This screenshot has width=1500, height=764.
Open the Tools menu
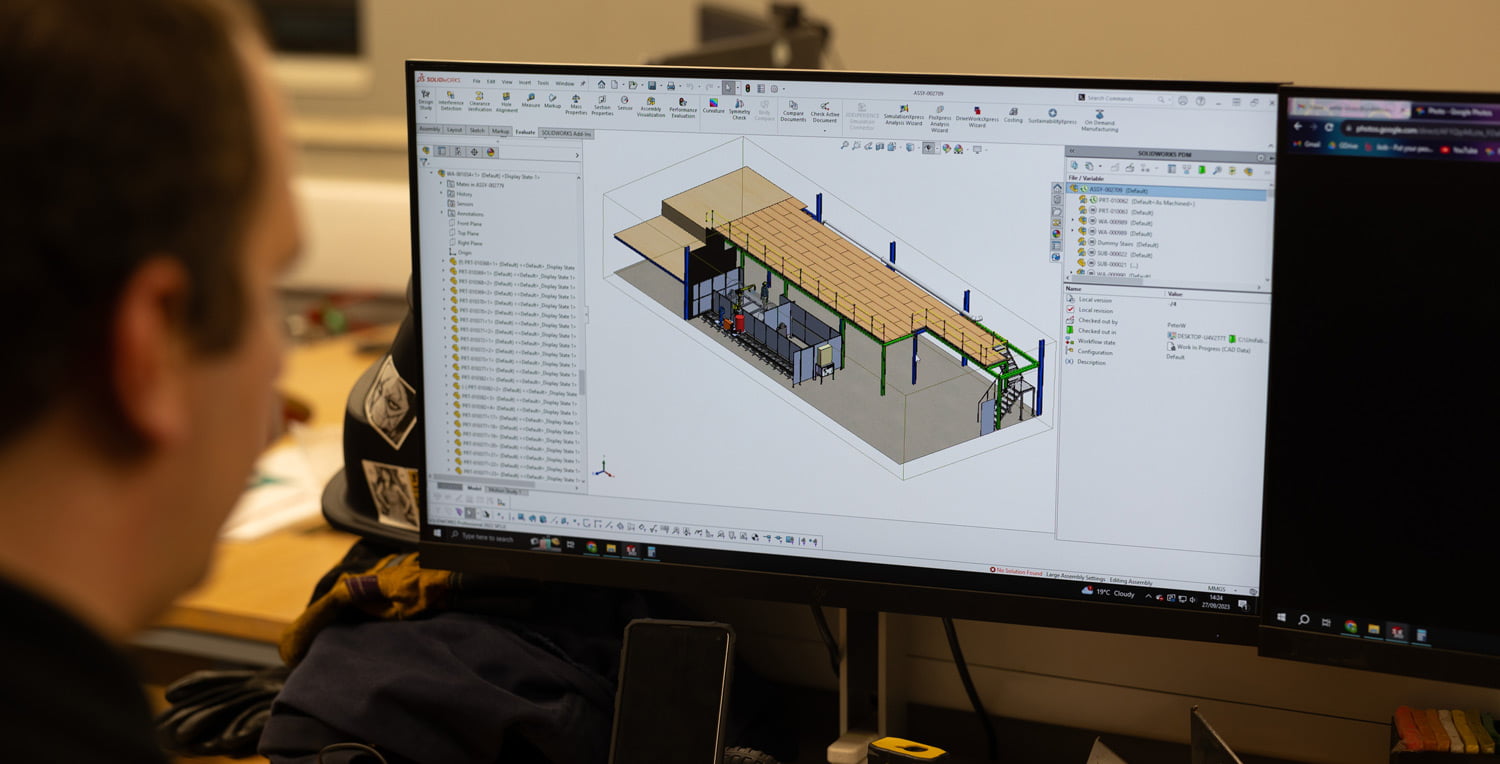point(543,83)
